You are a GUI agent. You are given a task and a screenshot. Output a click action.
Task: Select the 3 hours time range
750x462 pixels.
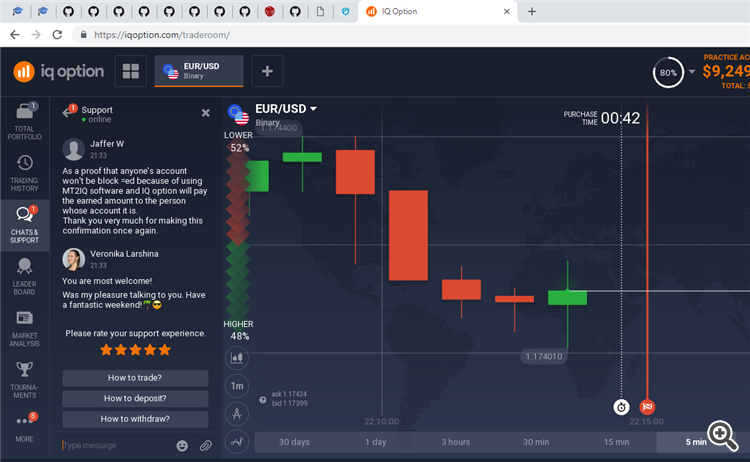455,442
